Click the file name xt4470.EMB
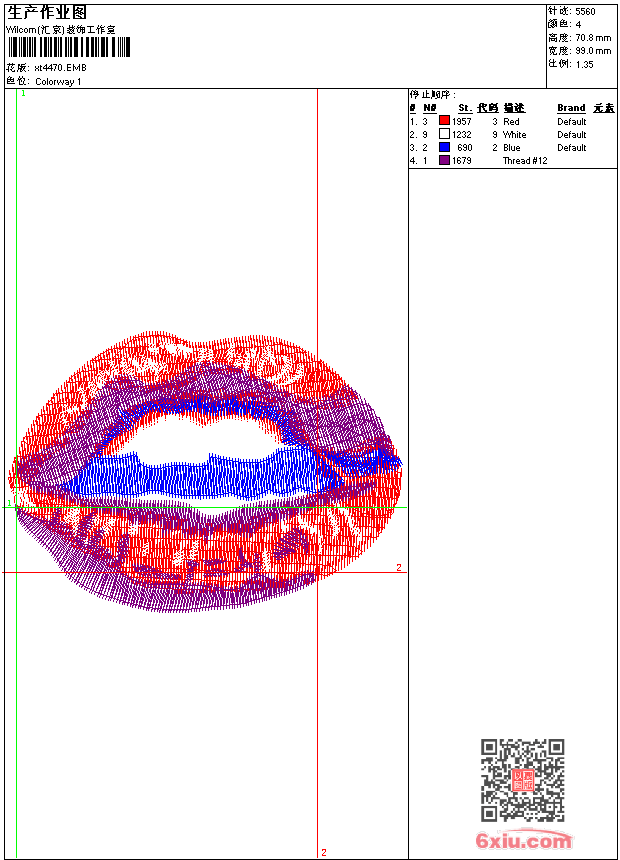The image size is (620, 860). 60,68
